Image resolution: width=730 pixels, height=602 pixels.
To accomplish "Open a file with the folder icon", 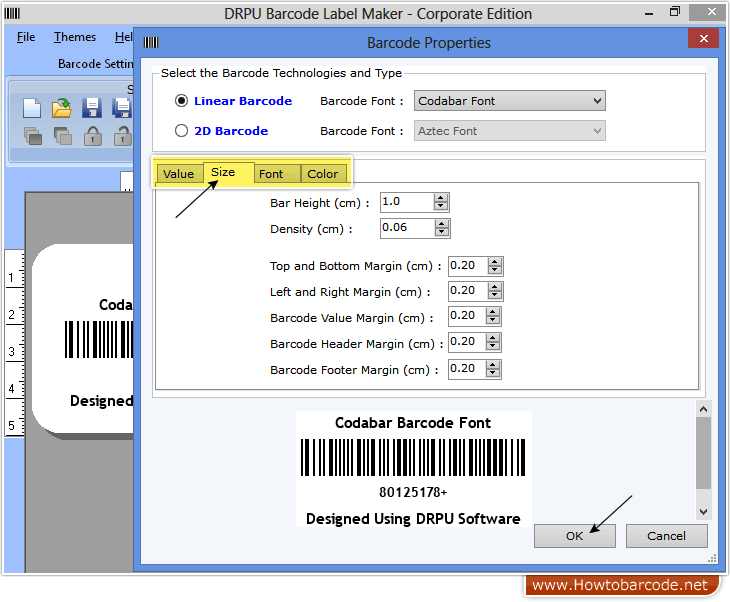I will pyautogui.click(x=61, y=108).
